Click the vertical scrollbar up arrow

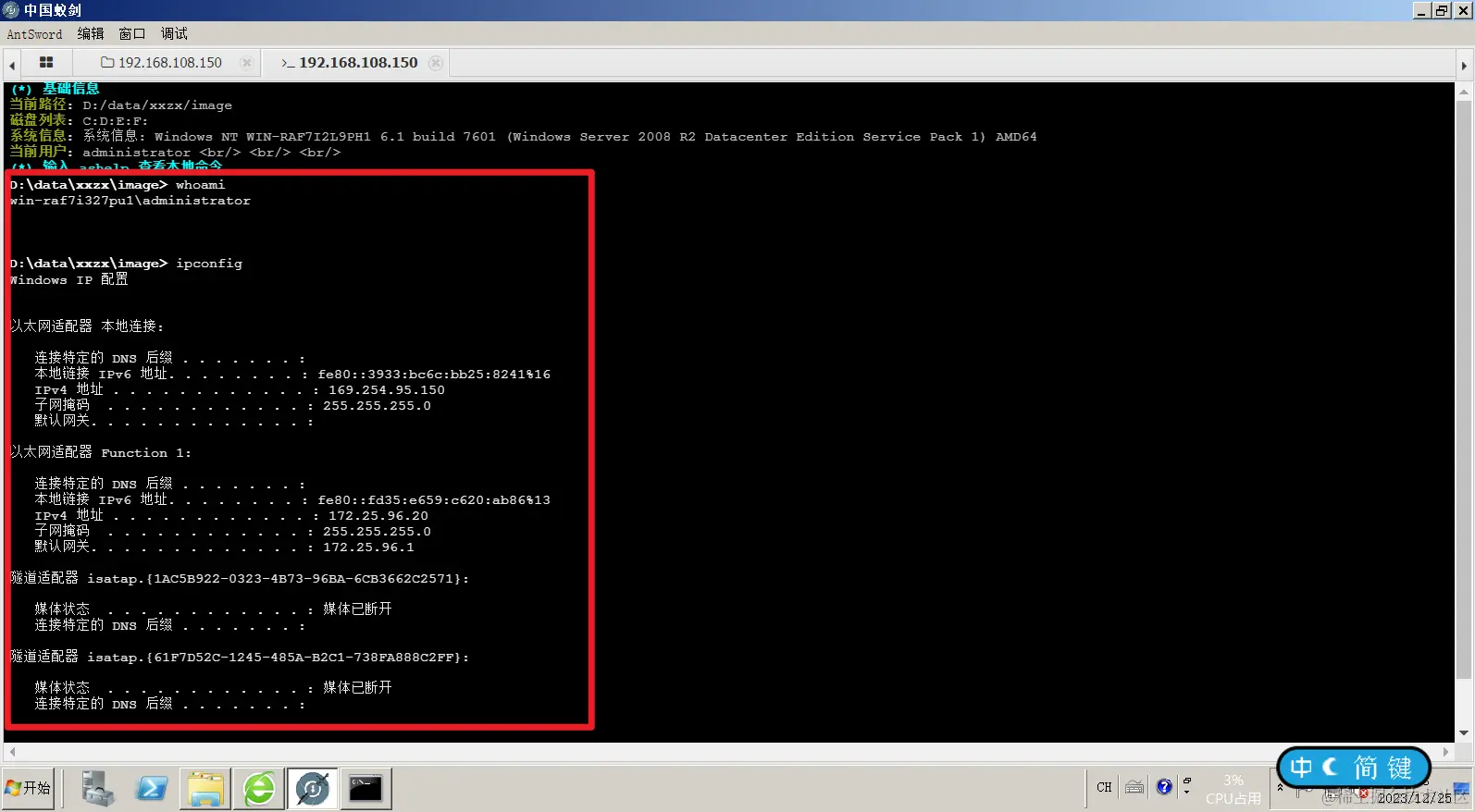tap(1464, 92)
